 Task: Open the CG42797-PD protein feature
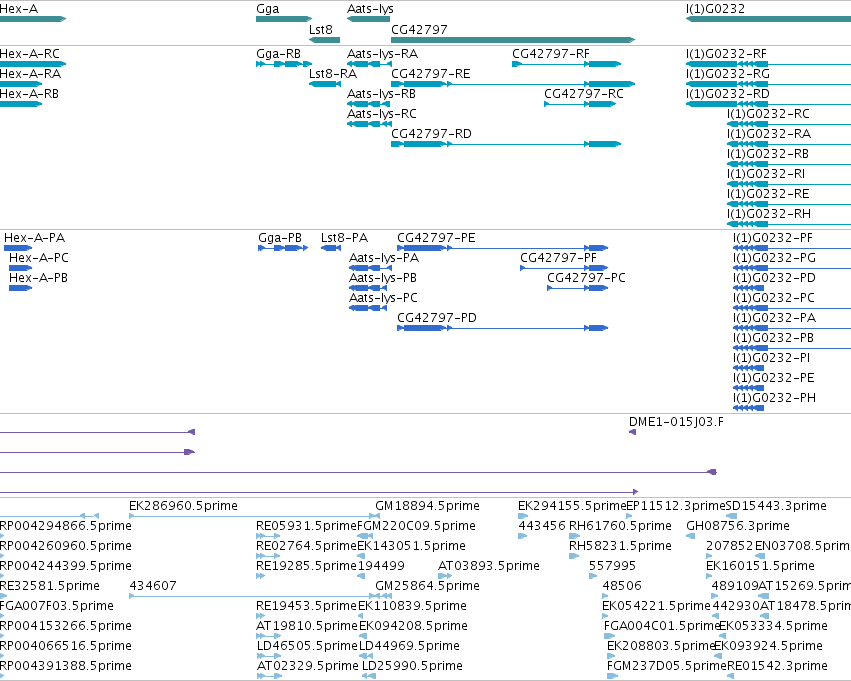[x=503, y=328]
